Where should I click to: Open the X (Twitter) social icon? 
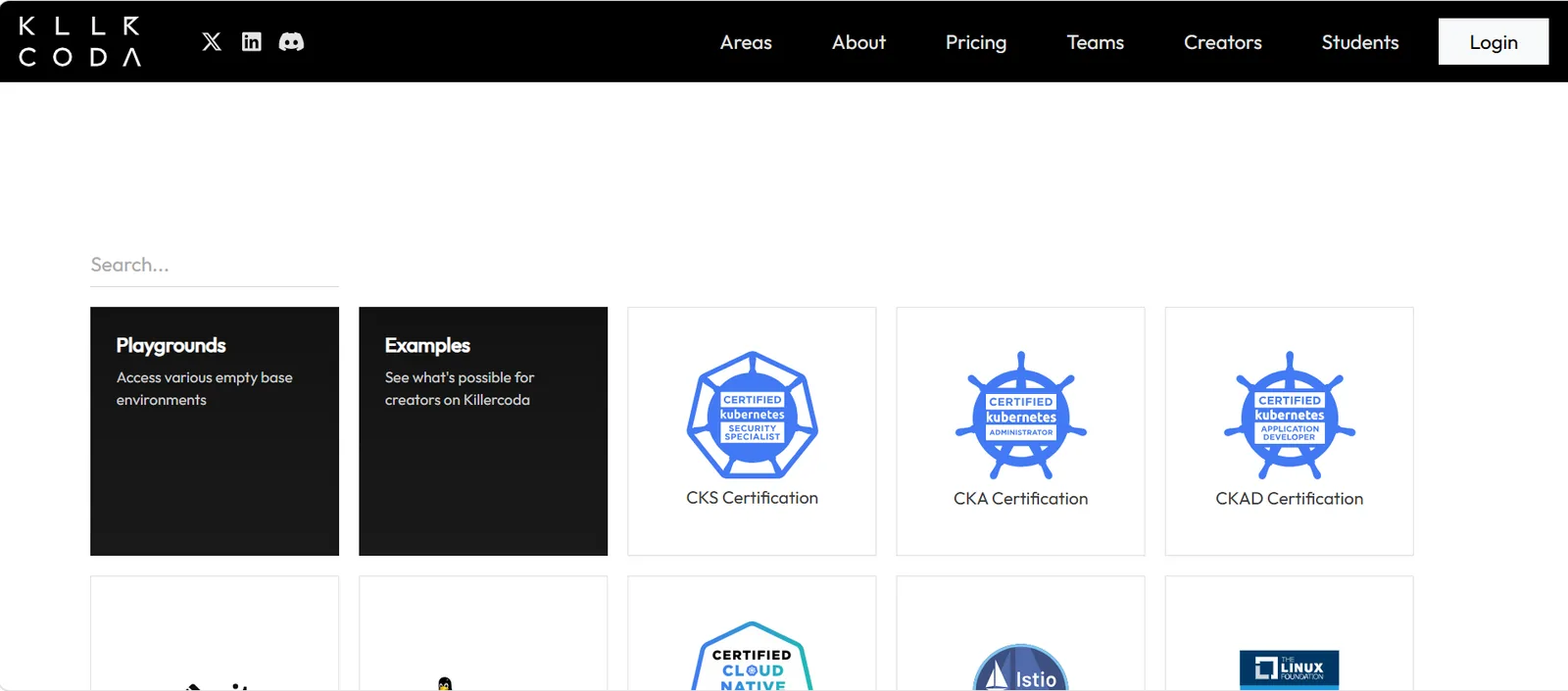pos(212,41)
